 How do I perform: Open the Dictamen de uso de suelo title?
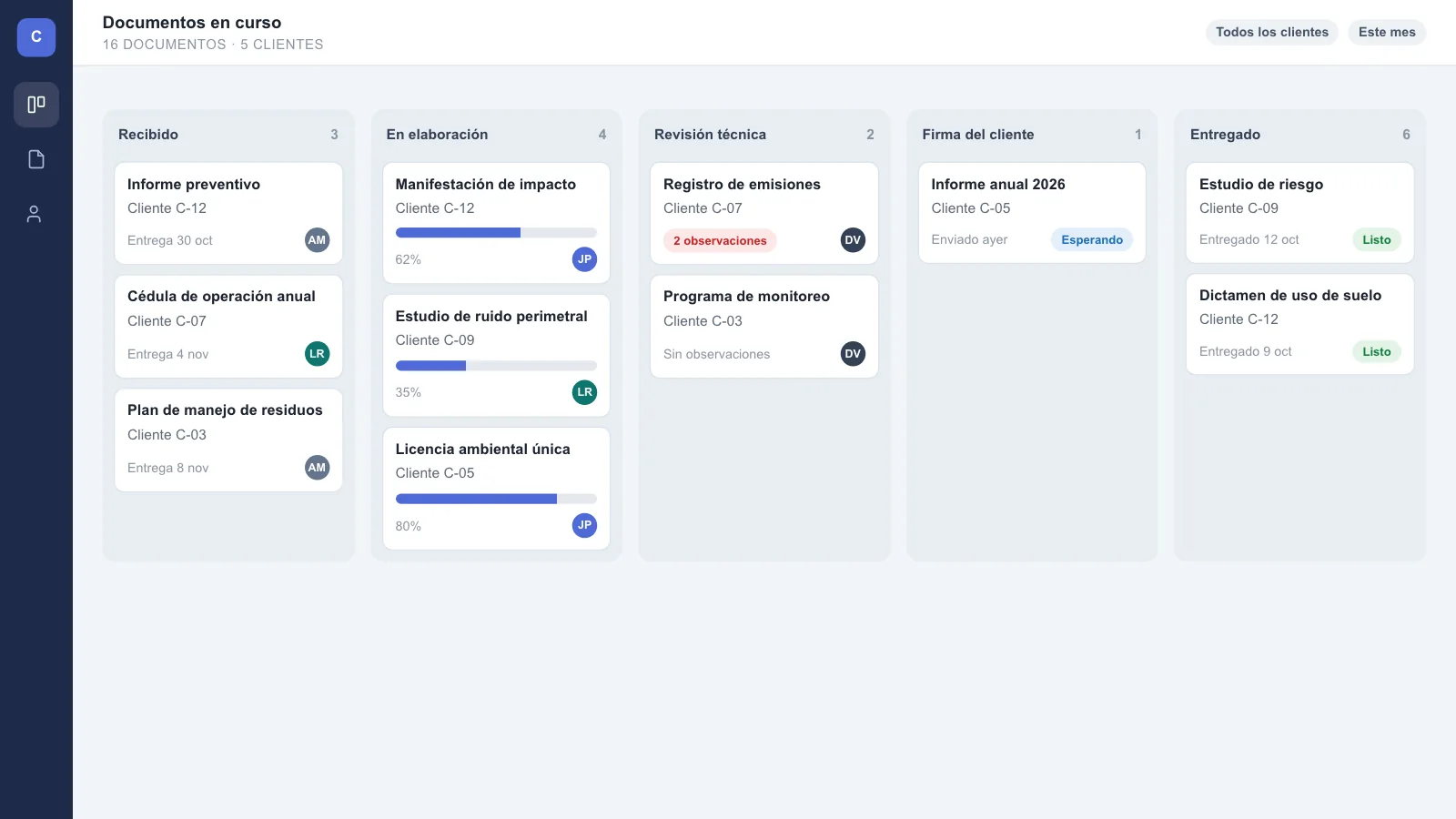1290,295
